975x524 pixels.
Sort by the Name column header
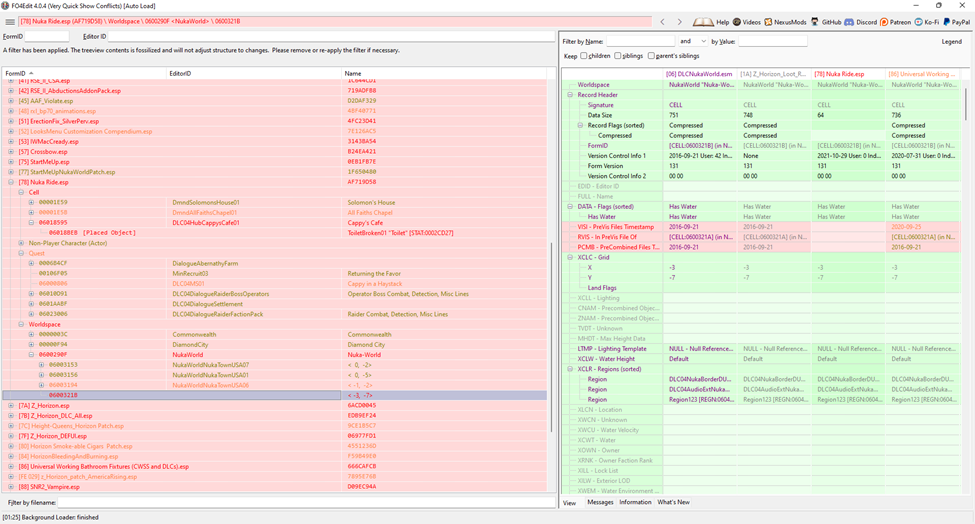point(444,73)
